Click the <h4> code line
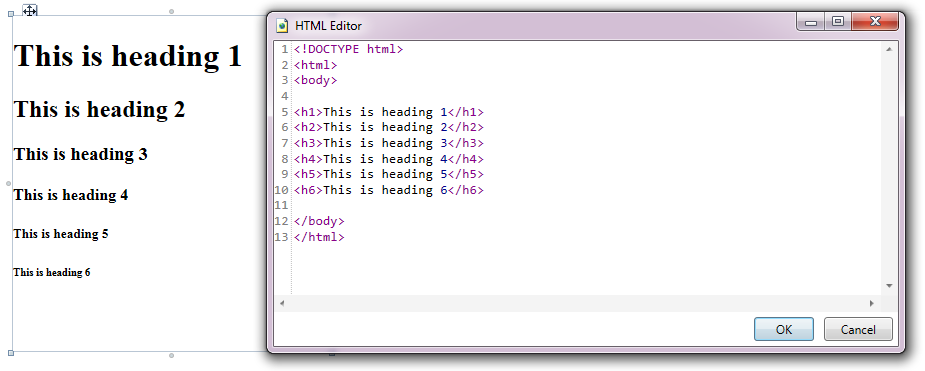 click(389, 159)
